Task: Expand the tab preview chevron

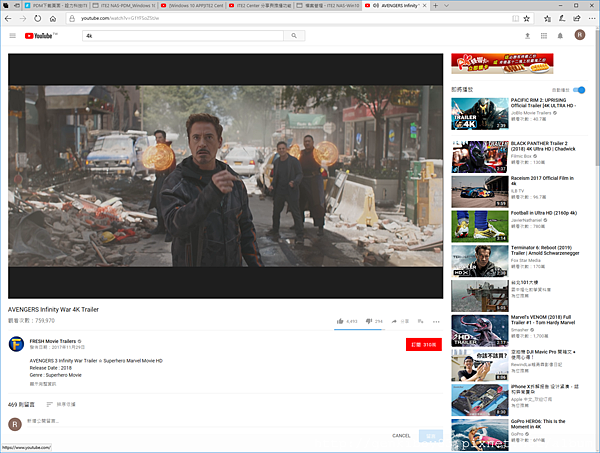Action: pos(446,5)
